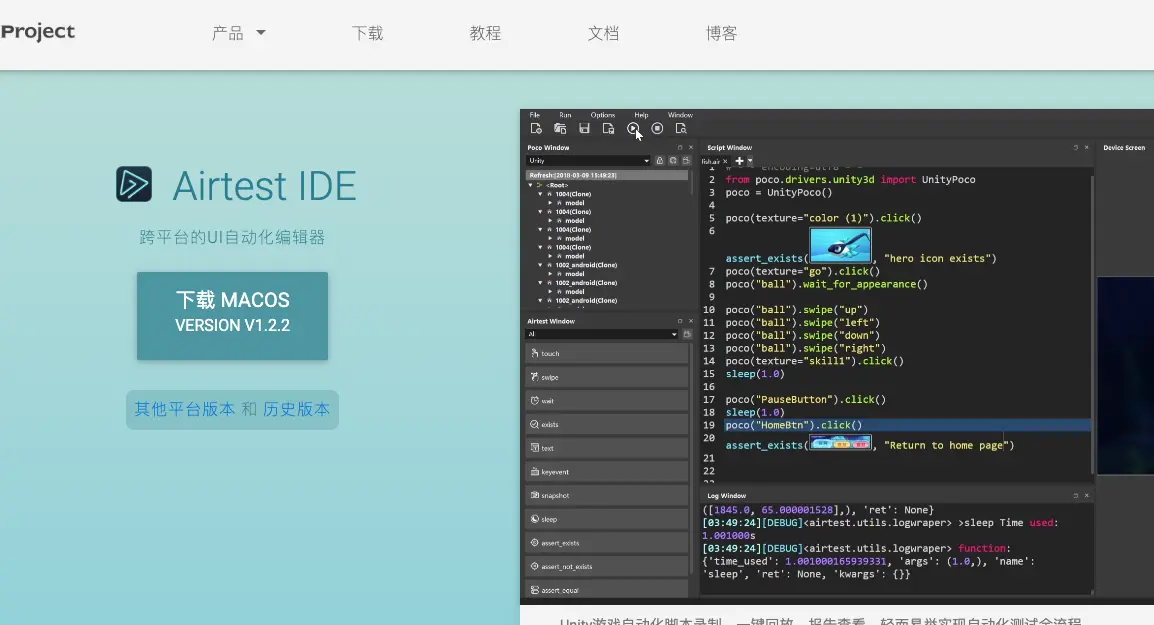Open the script tab list dropdown arrow

coord(750,161)
